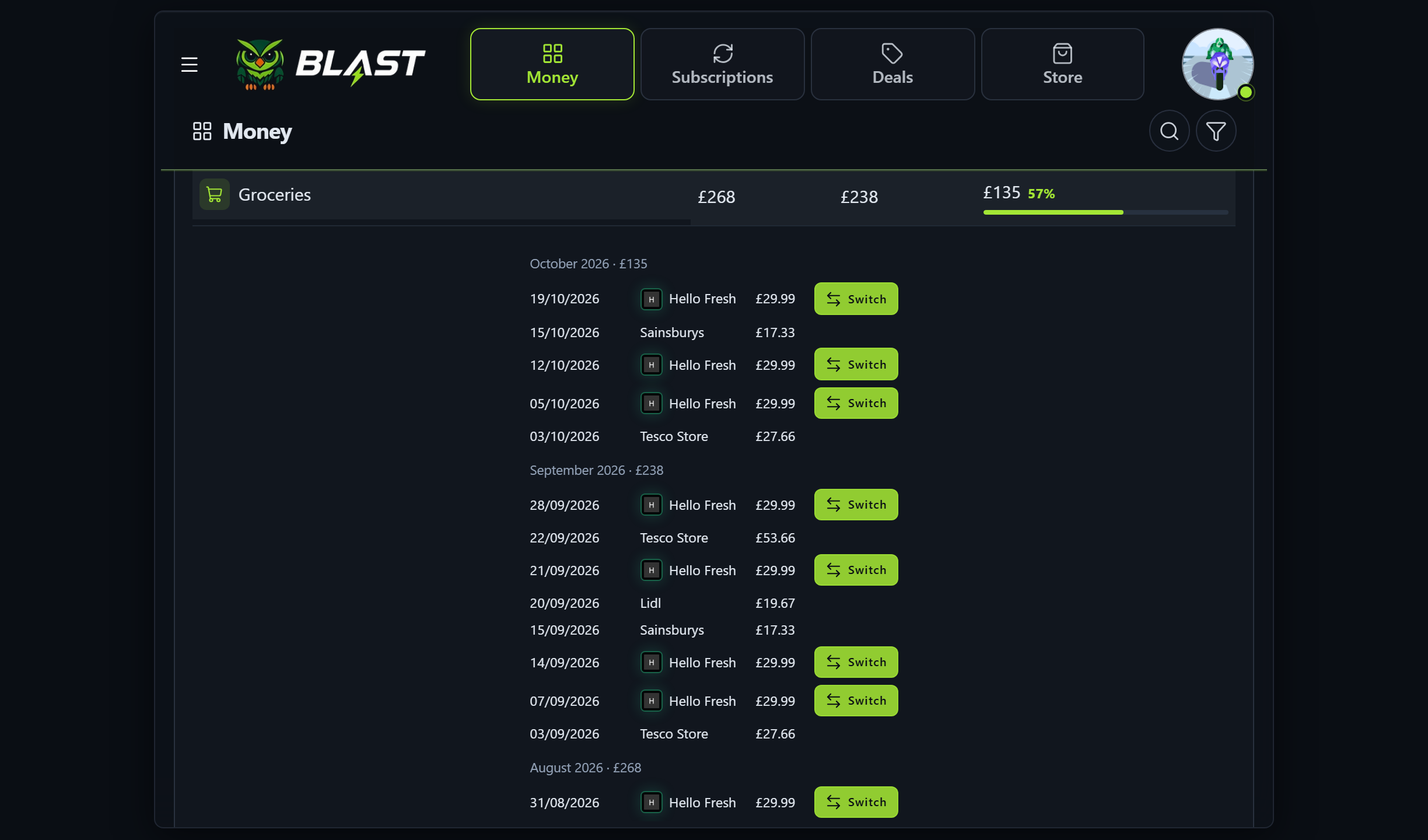Viewport: 1428px width, 840px height.
Task: Switch the 05/10/2026 Hello Fresh payment
Action: pos(856,403)
